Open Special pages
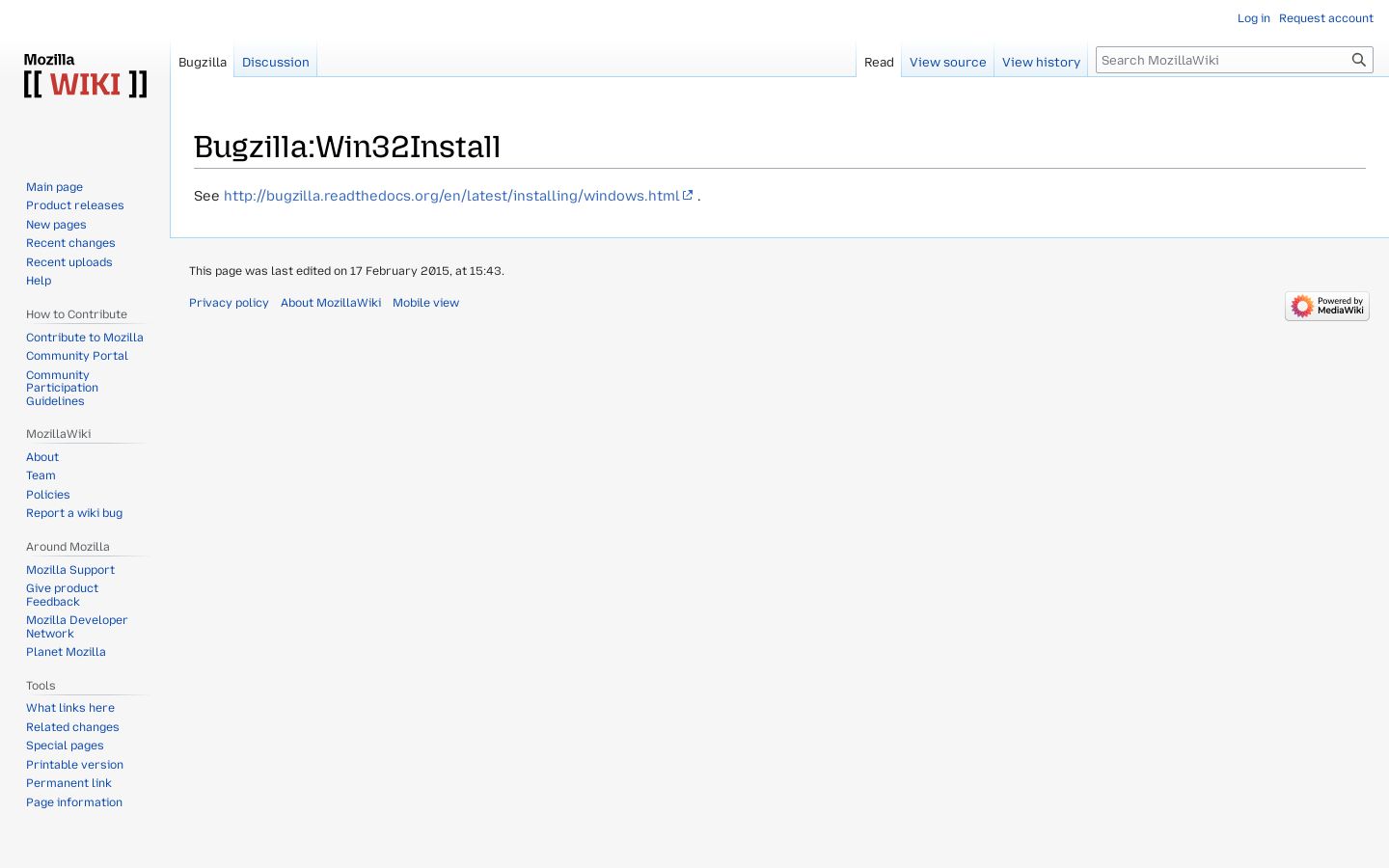This screenshot has height=868, width=1389. click(x=65, y=746)
